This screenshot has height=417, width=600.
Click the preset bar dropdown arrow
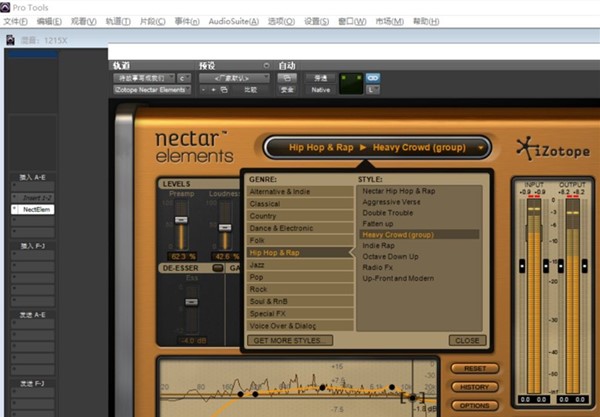(481, 147)
